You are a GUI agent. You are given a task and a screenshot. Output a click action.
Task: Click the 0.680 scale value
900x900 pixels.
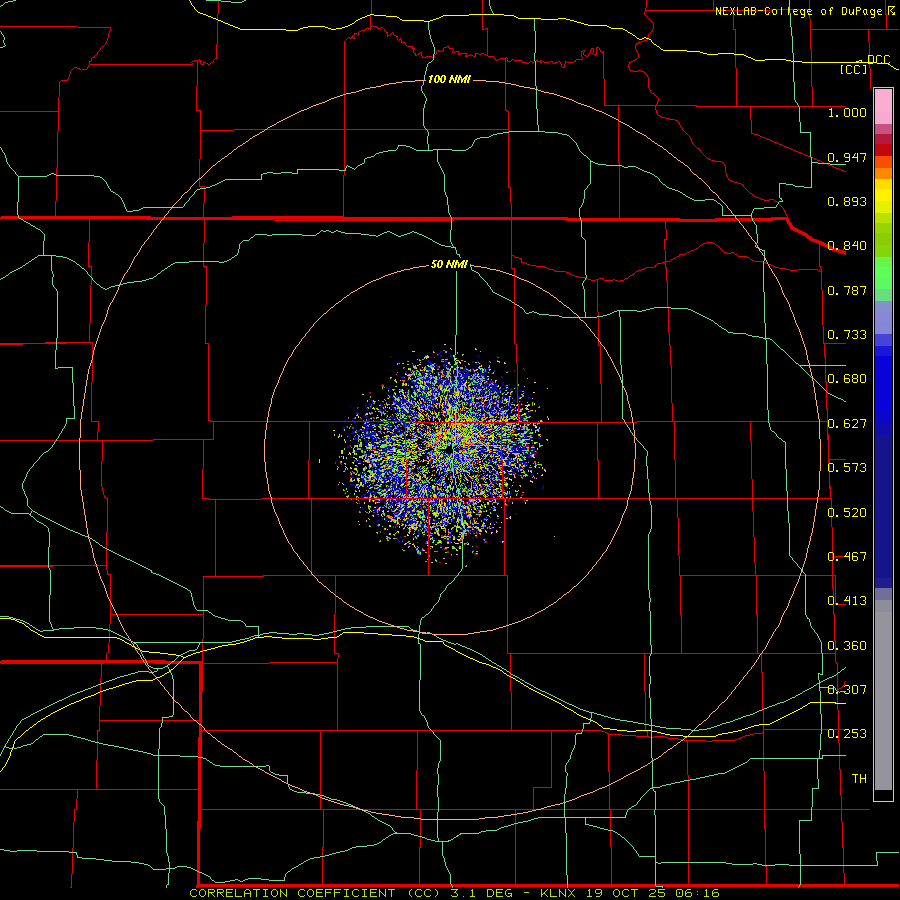pos(847,379)
